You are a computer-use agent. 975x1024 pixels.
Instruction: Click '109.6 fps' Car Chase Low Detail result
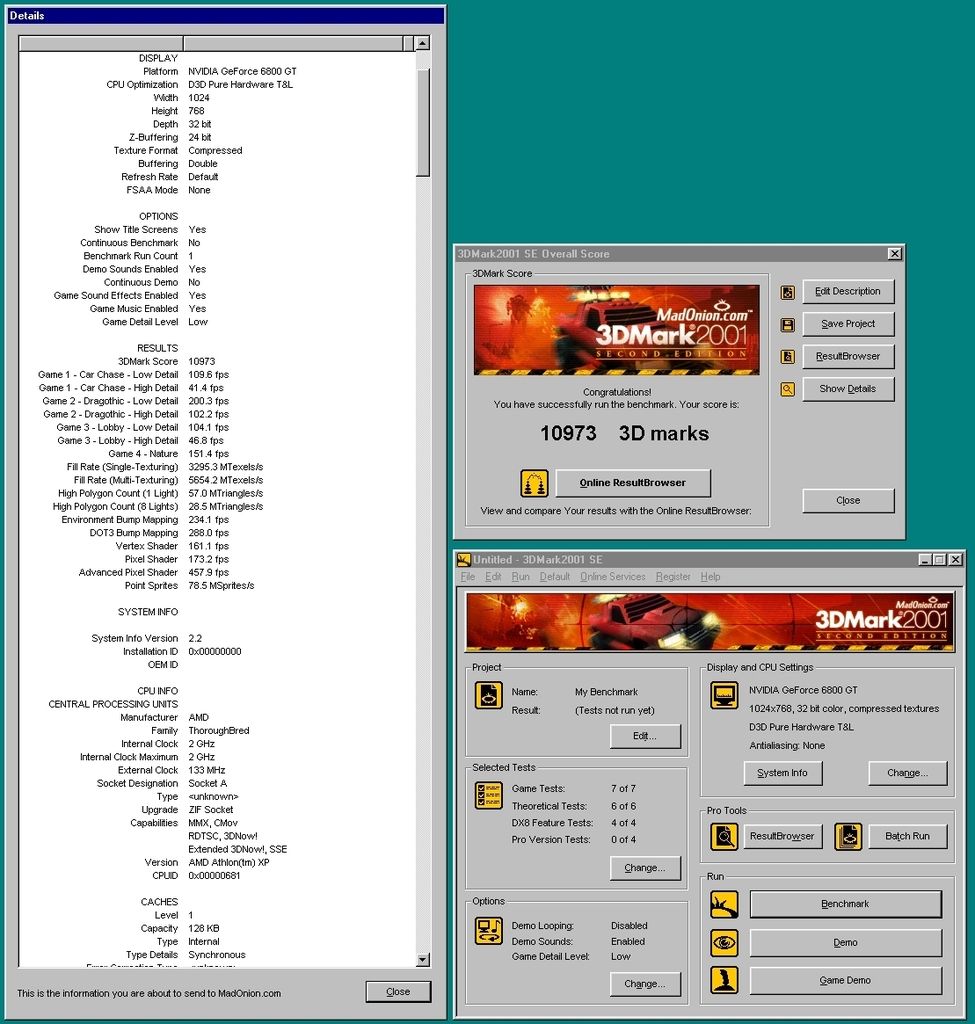[x=208, y=375]
